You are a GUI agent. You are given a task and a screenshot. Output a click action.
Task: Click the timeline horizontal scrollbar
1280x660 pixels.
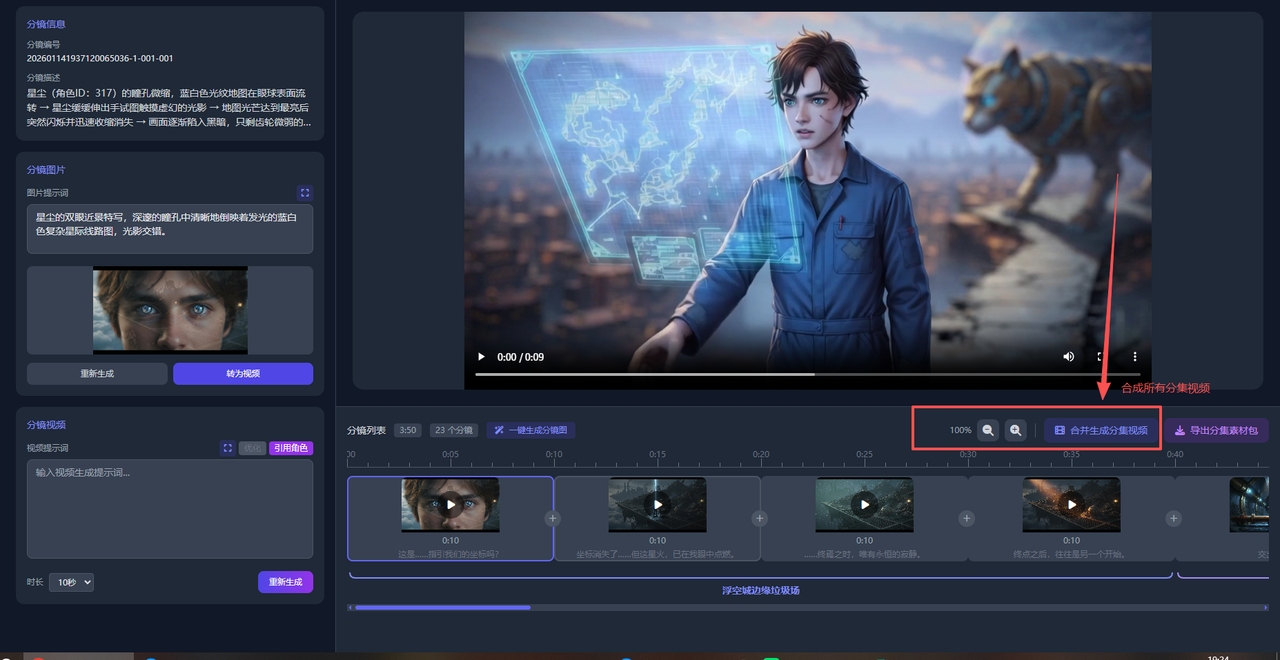point(440,607)
